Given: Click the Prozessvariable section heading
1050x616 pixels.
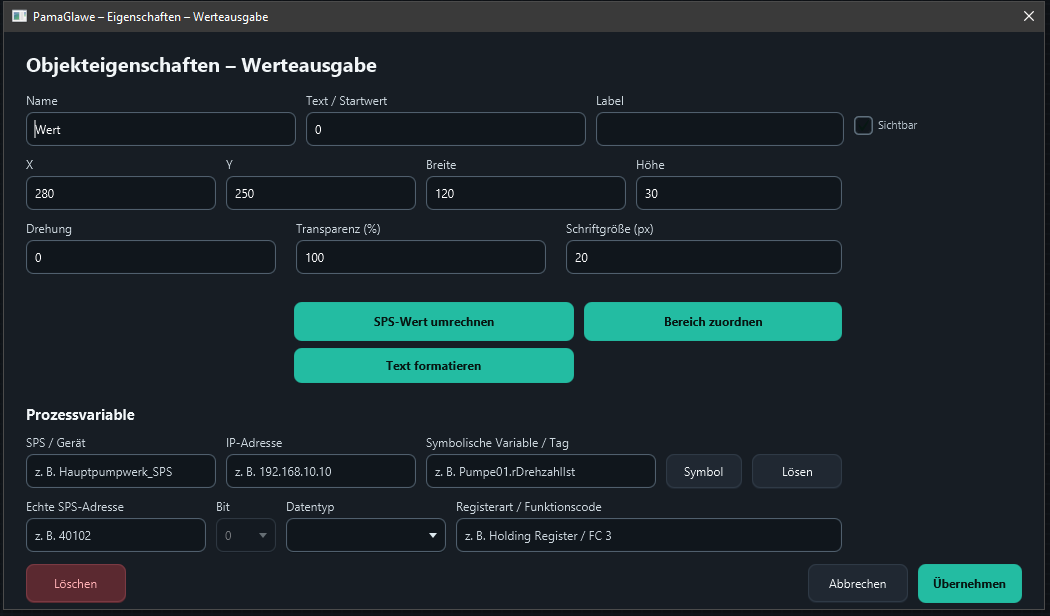Looking at the screenshot, I should point(80,414).
